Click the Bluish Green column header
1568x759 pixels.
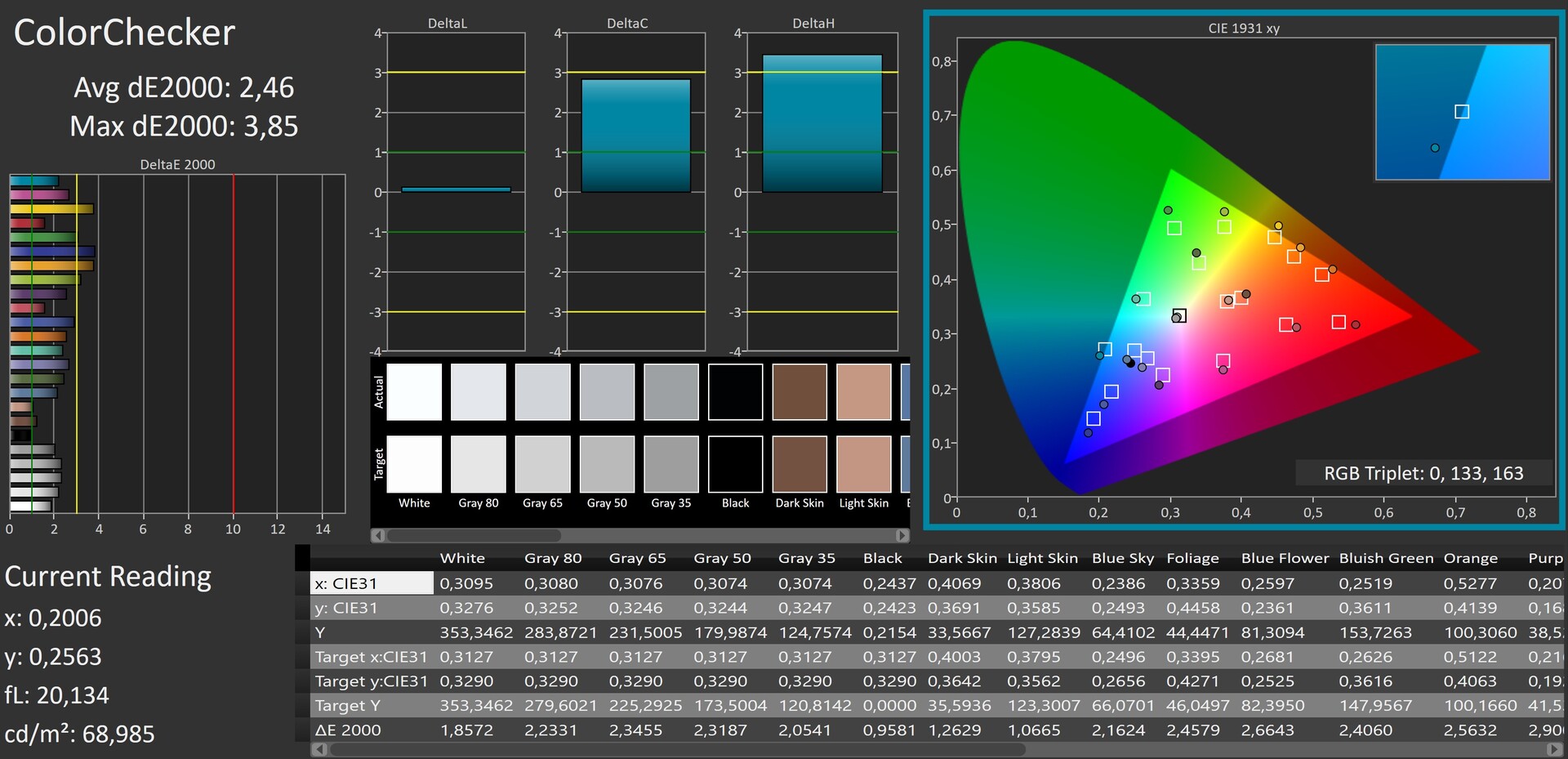[x=1386, y=558]
